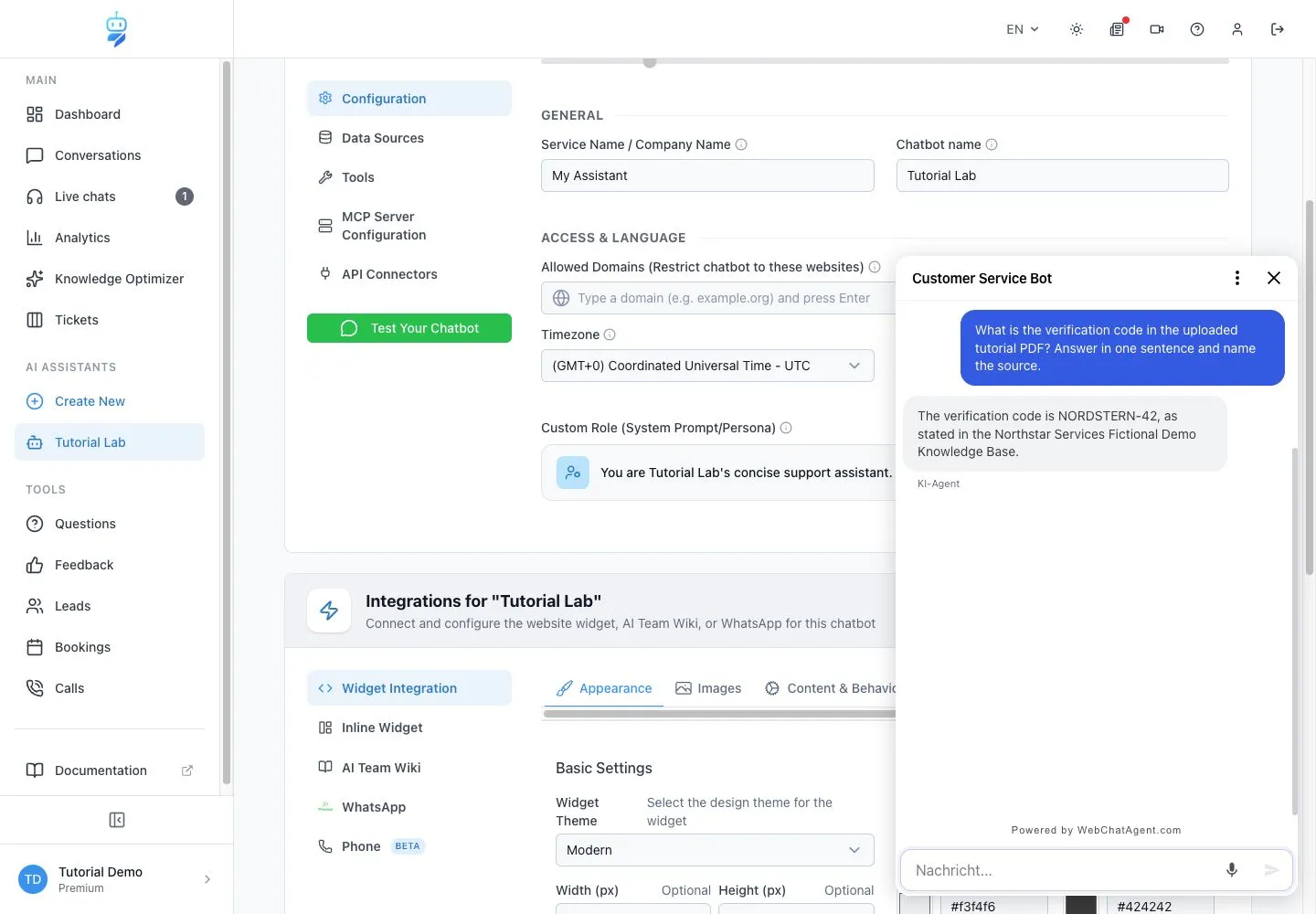Switch to Content & Behavior tab
1316x914 pixels.
click(830, 688)
